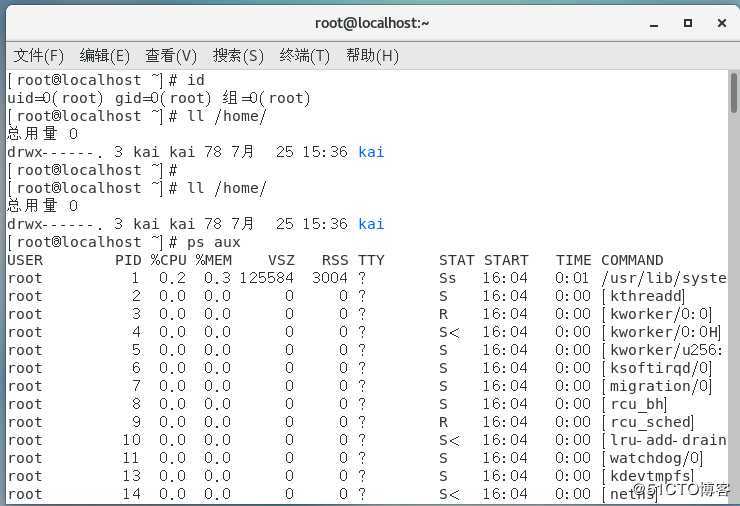Click the '[ksoftirqd/0]' process name
The width and height of the screenshot is (740, 506).
tap(656, 368)
